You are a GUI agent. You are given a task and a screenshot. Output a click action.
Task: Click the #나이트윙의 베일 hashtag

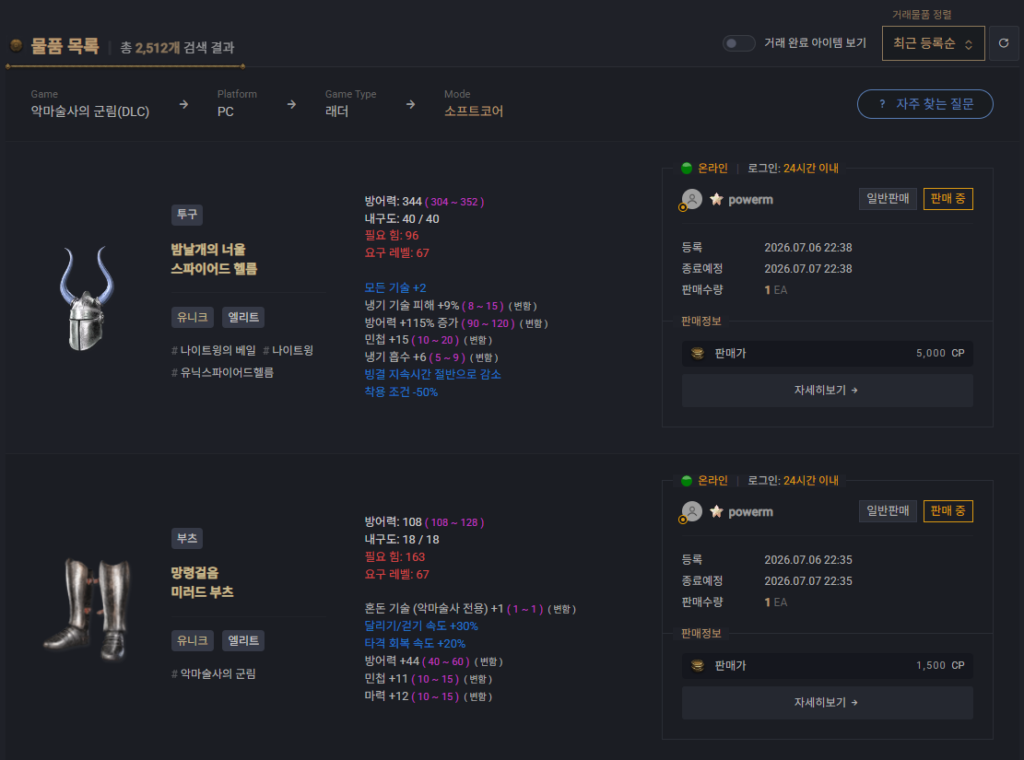click(x=213, y=351)
